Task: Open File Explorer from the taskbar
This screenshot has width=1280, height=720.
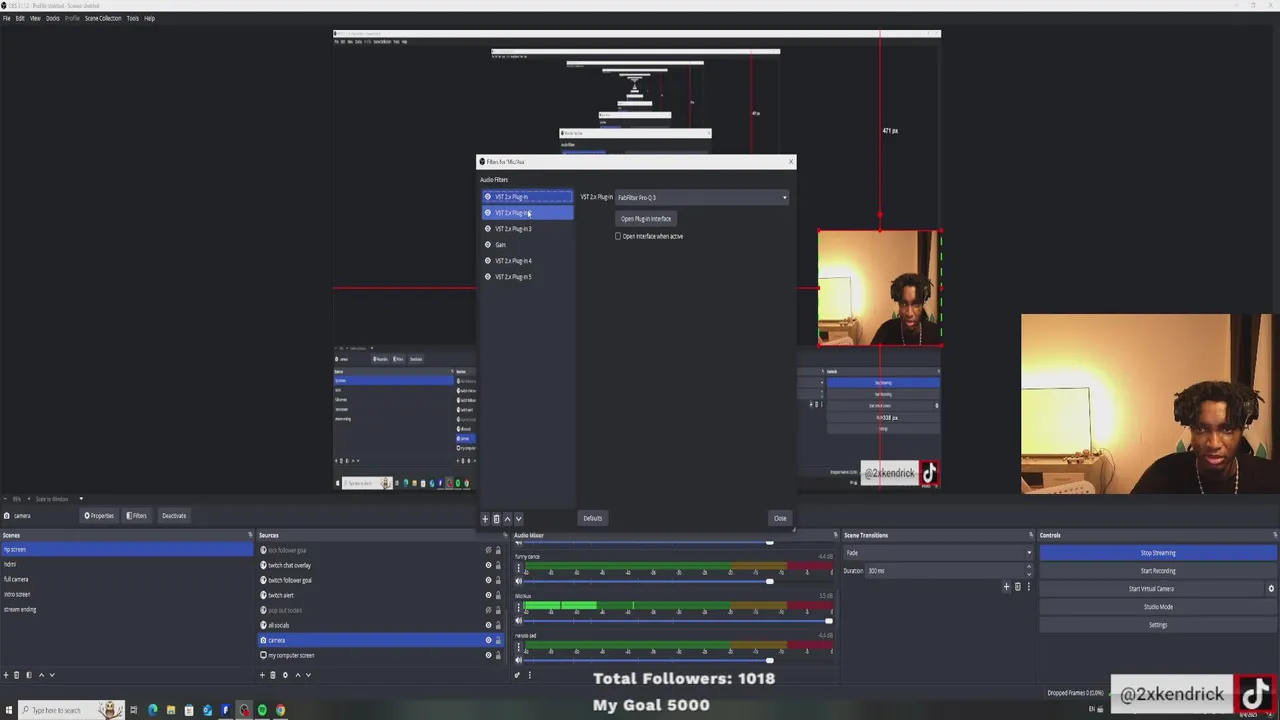Action: [171, 710]
